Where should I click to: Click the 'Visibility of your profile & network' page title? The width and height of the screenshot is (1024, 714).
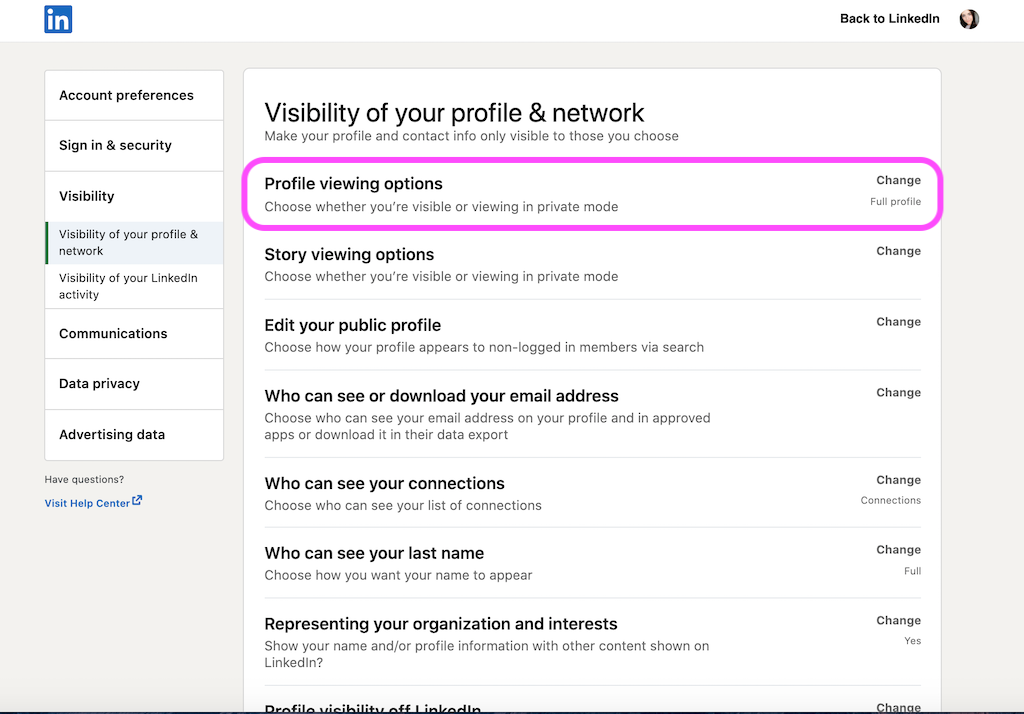(454, 113)
